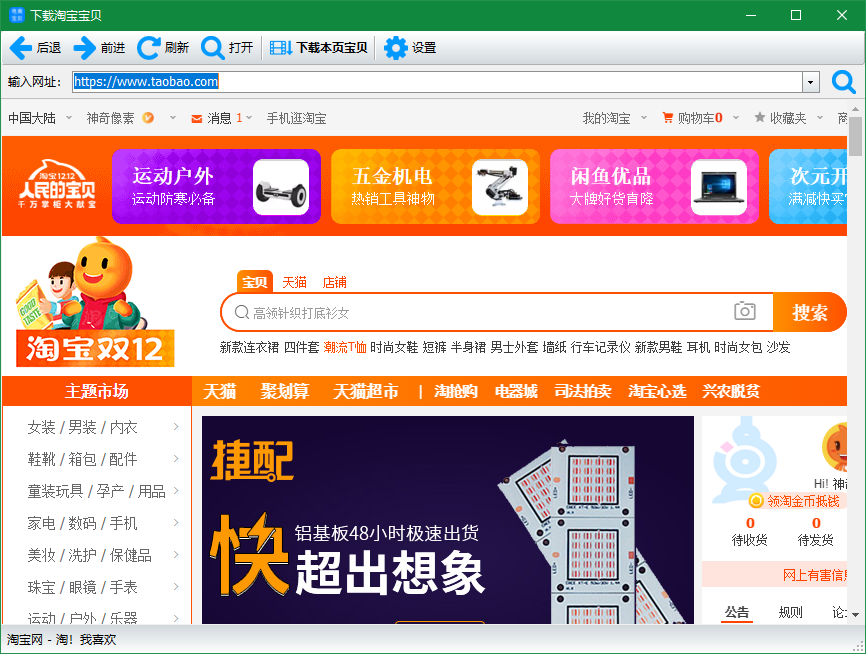The image size is (866, 654).
Task: Click the refresh icon (刷新)
Action: (x=148, y=48)
